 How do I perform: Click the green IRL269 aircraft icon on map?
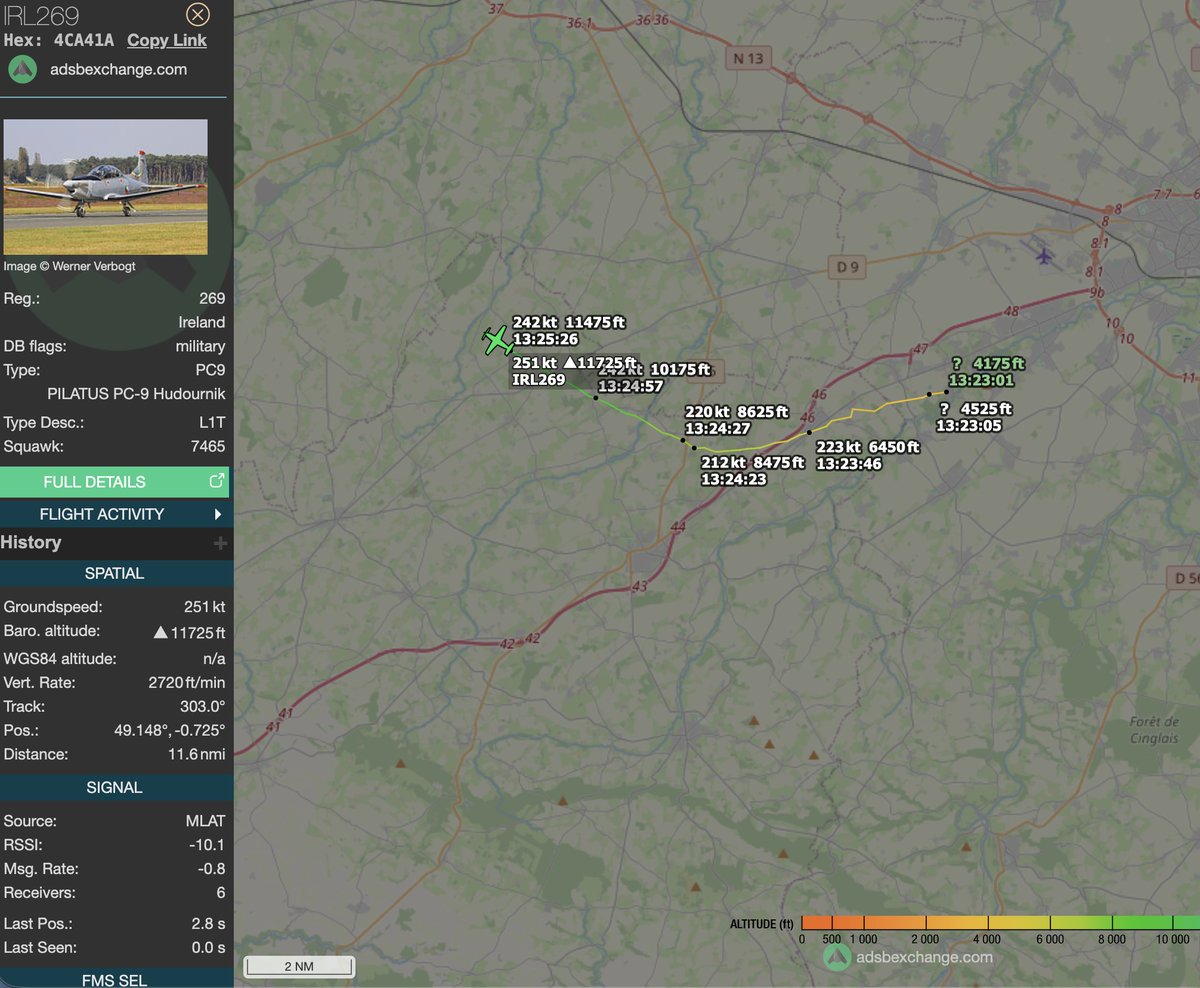[x=496, y=340]
